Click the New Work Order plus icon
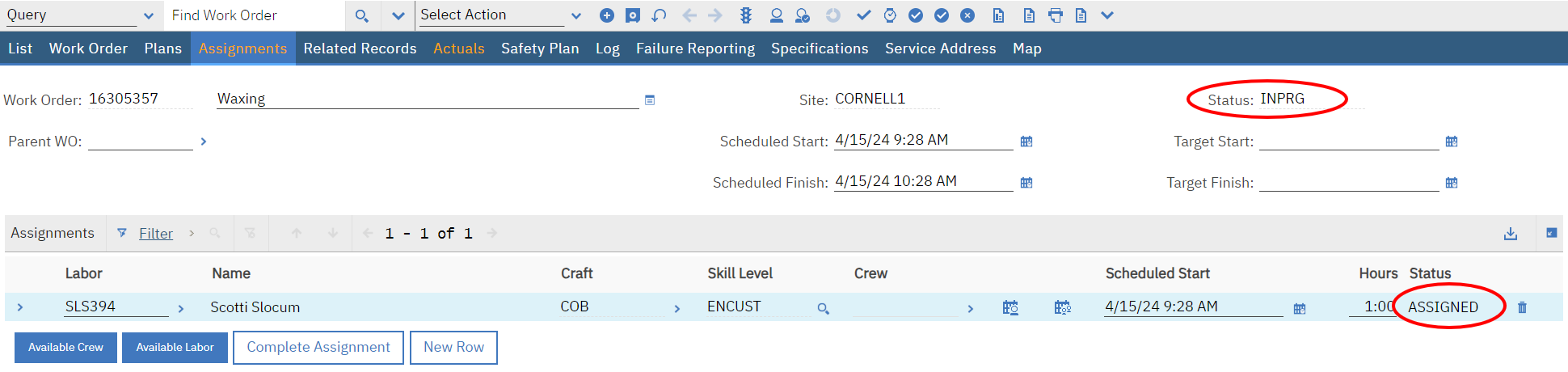1568x372 pixels. [x=607, y=15]
